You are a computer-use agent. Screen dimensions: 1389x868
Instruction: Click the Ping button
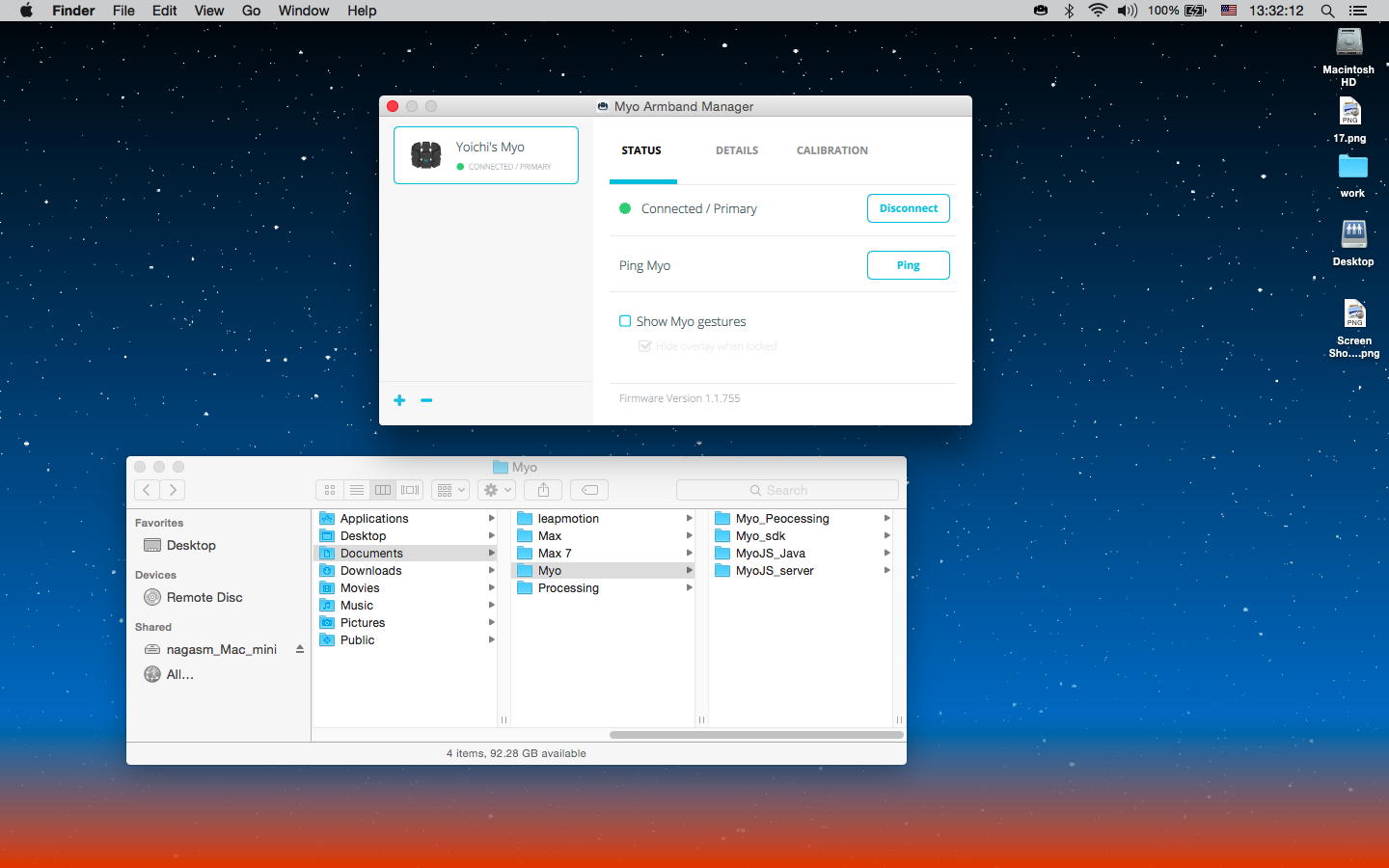[x=909, y=265]
